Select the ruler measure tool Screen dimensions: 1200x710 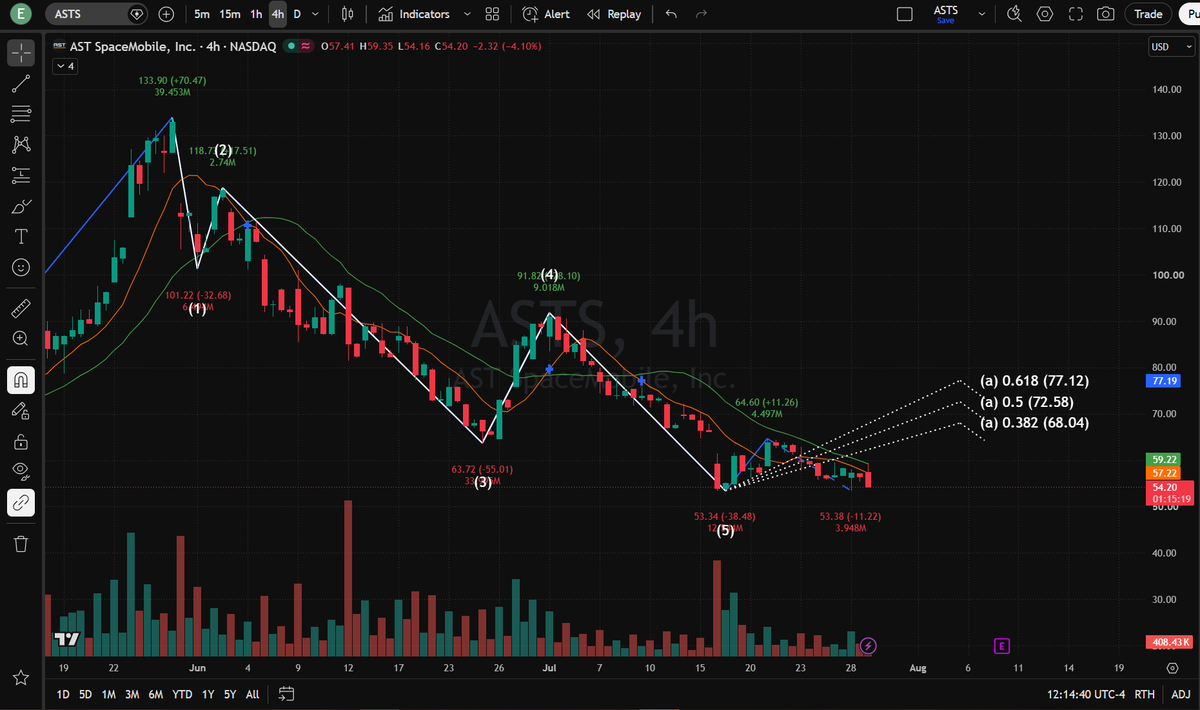[21, 307]
